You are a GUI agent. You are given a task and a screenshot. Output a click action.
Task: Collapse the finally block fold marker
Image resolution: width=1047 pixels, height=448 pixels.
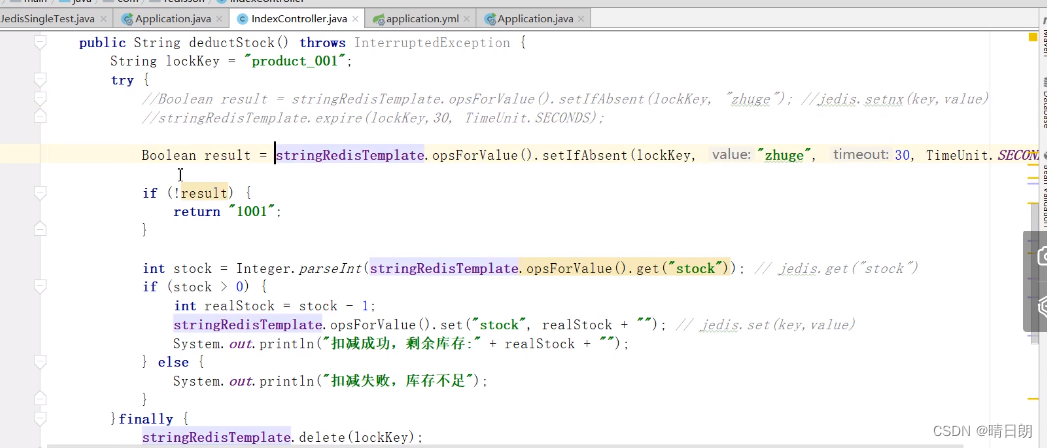point(39,419)
